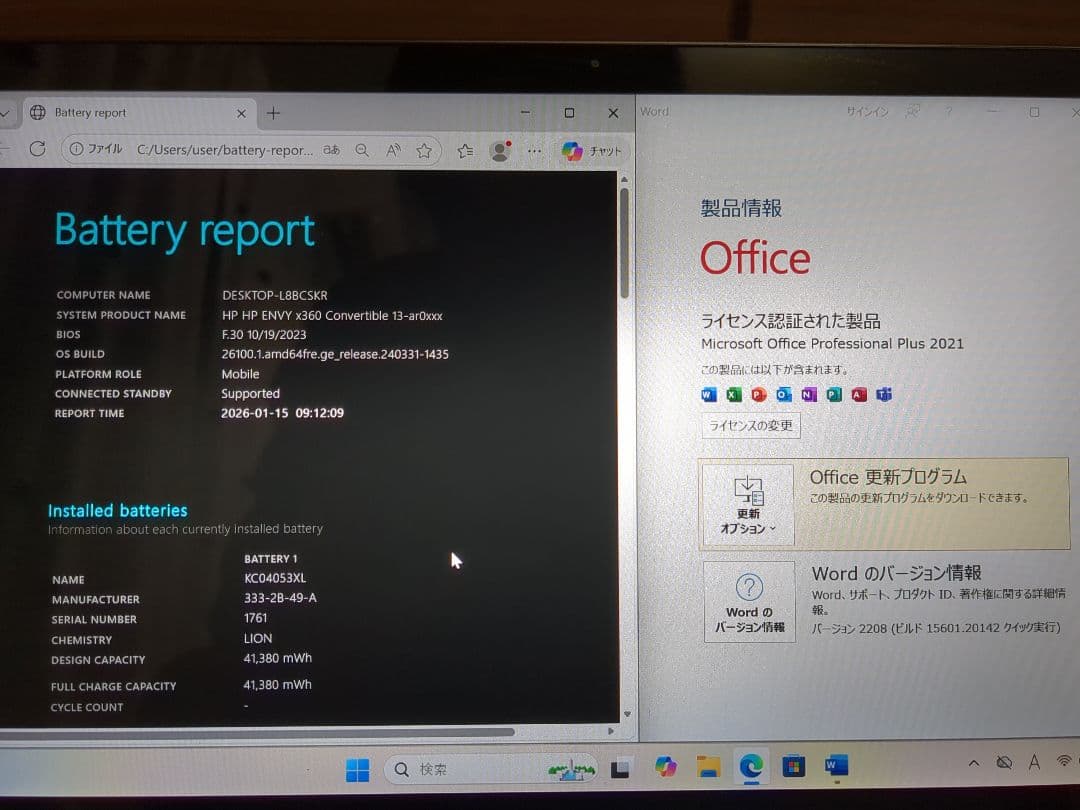The height and width of the screenshot is (810, 1080).
Task: Select the Teams icon at the row's end
Action: pyautogui.click(x=883, y=394)
